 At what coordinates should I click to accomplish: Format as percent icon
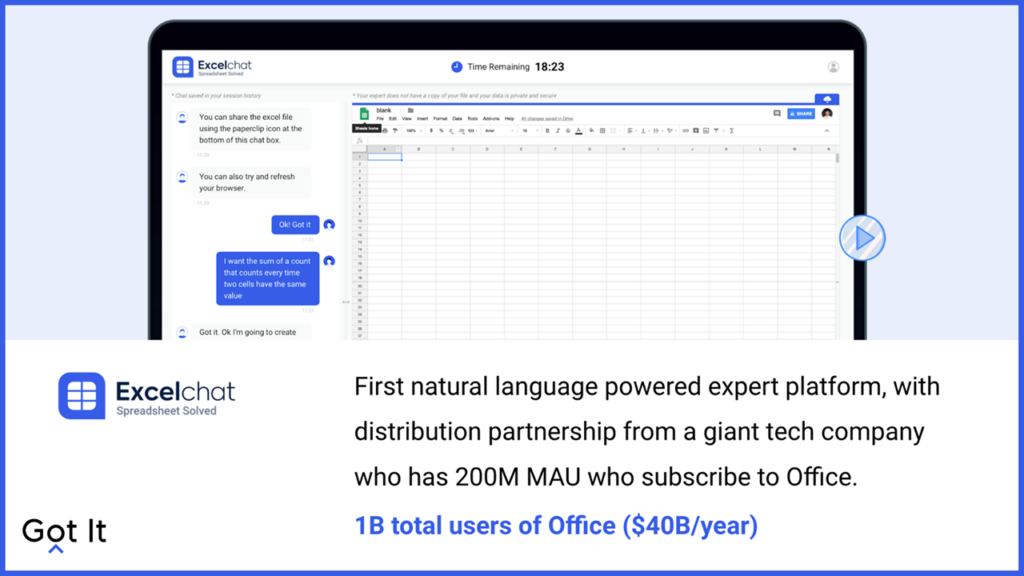pos(441,131)
